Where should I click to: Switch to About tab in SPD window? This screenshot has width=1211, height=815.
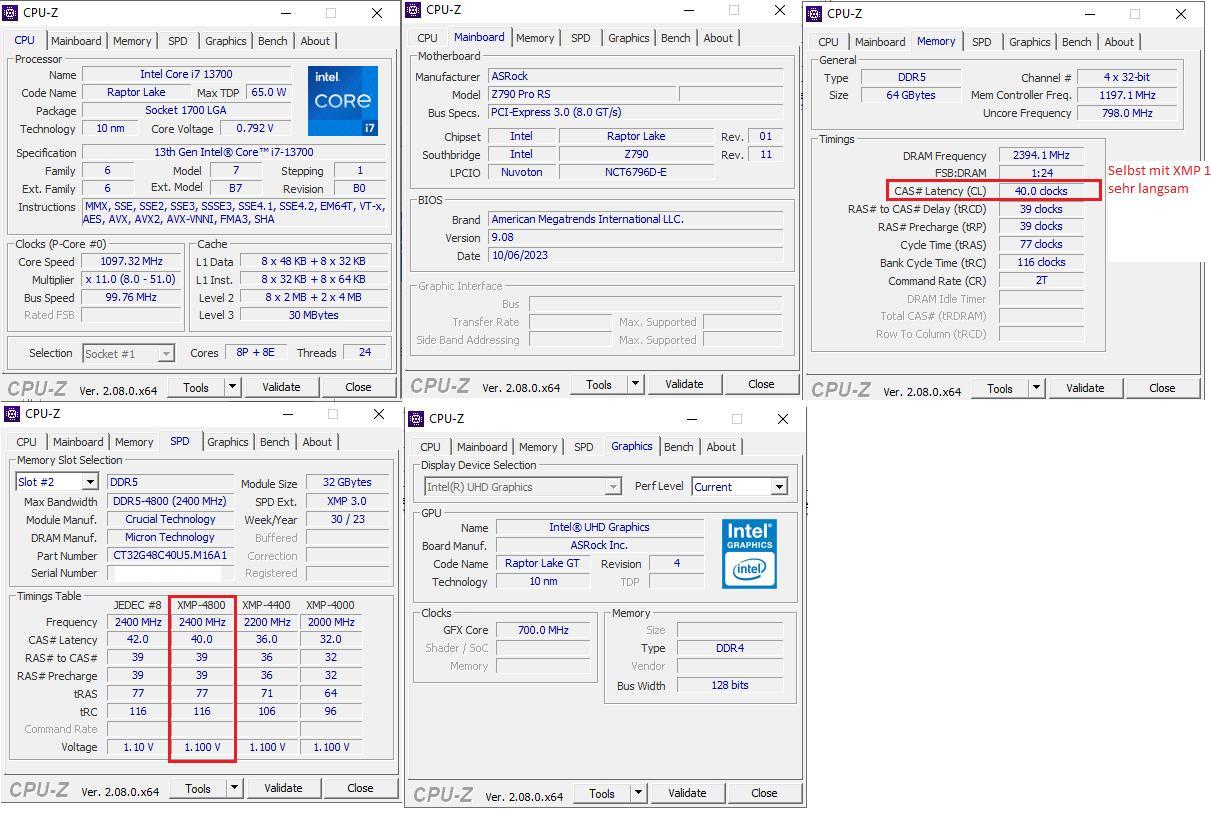click(x=317, y=442)
